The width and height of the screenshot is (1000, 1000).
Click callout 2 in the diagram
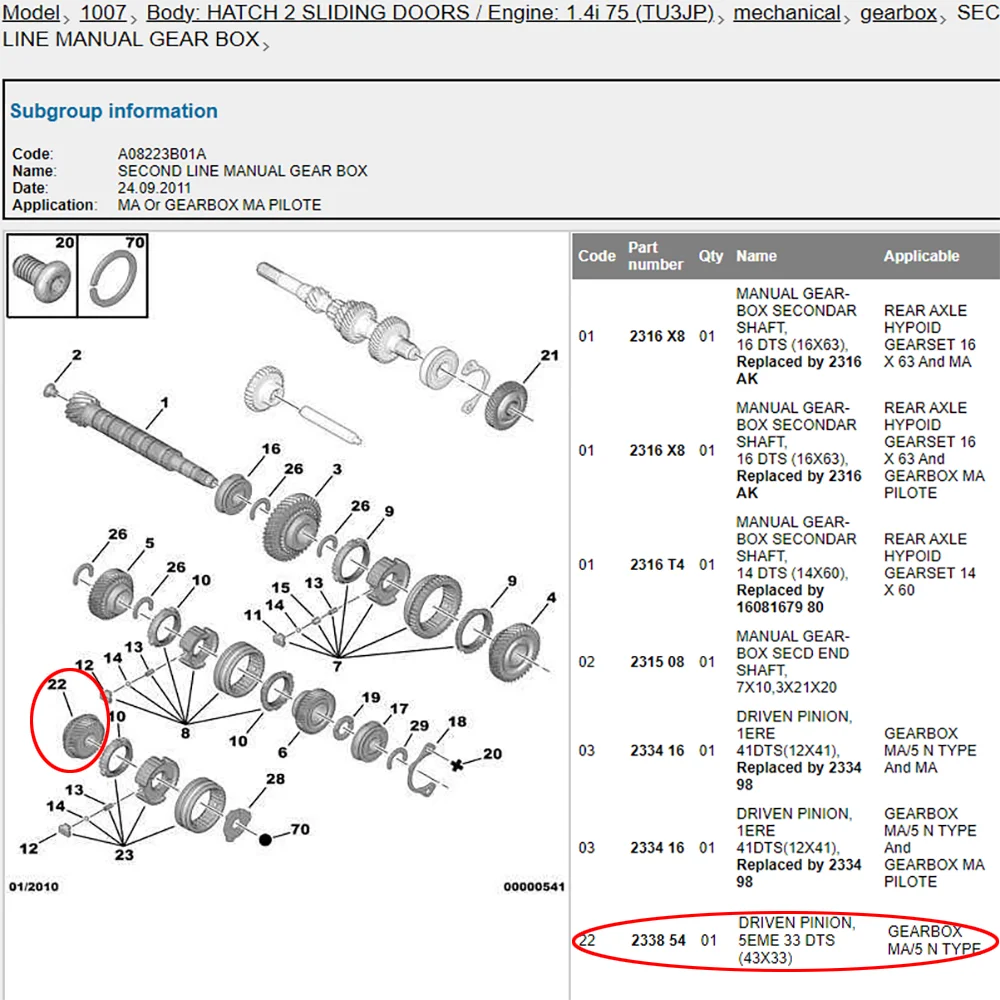coord(77,355)
